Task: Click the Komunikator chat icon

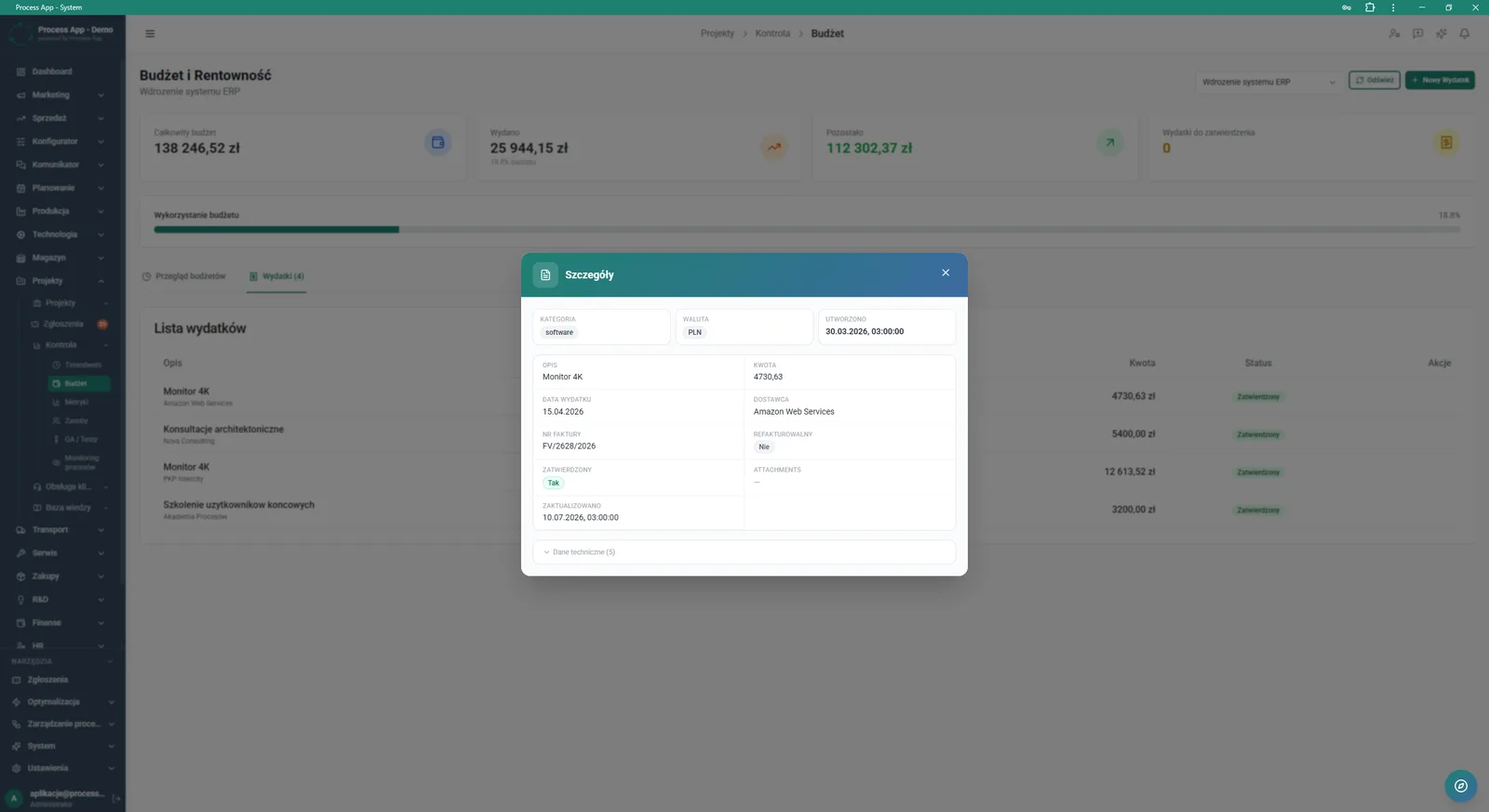Action: [x=20, y=165]
